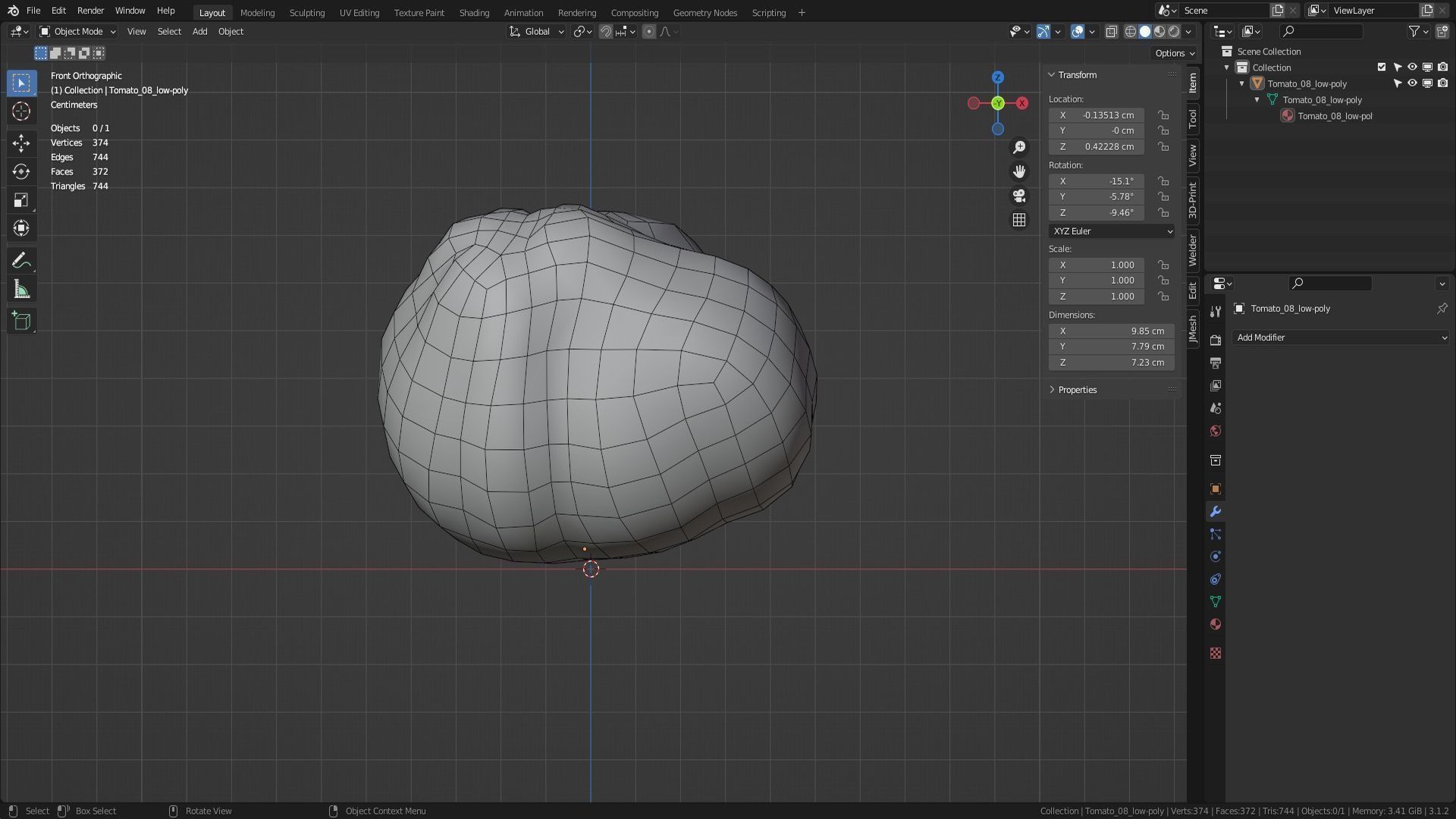The image size is (1456, 819).
Task: Disable Tomato_08_low-poly in renders
Action: pos(1442,83)
